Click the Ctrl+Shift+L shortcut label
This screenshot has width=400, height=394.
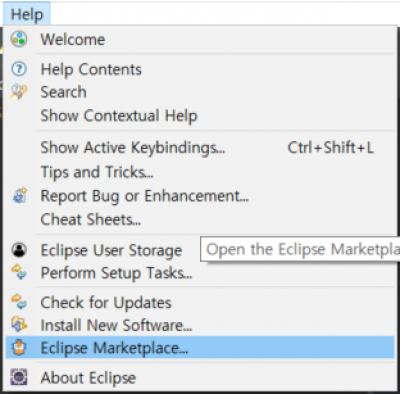(x=330, y=147)
